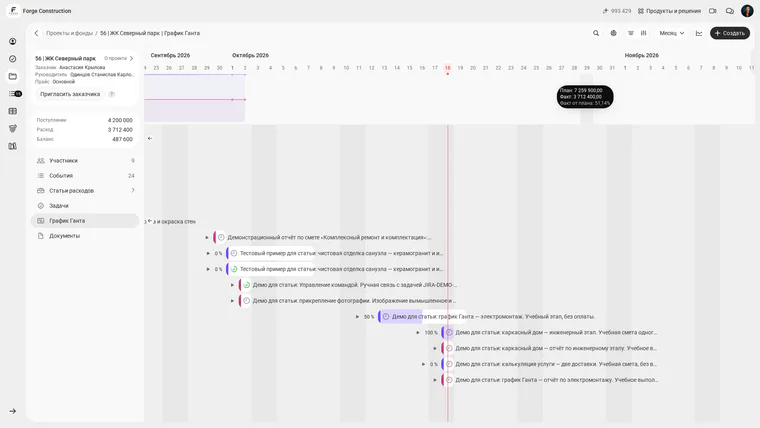
Task: Open the profile icon in left sidebar
Action: pos(13,41)
